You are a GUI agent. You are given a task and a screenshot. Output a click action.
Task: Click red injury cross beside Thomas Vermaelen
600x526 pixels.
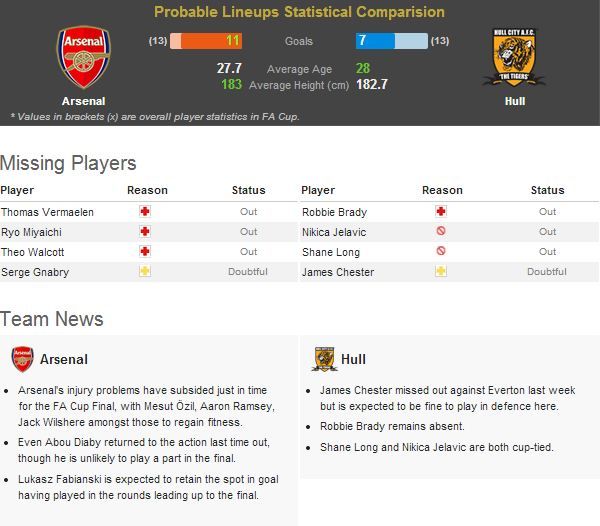[x=145, y=212]
